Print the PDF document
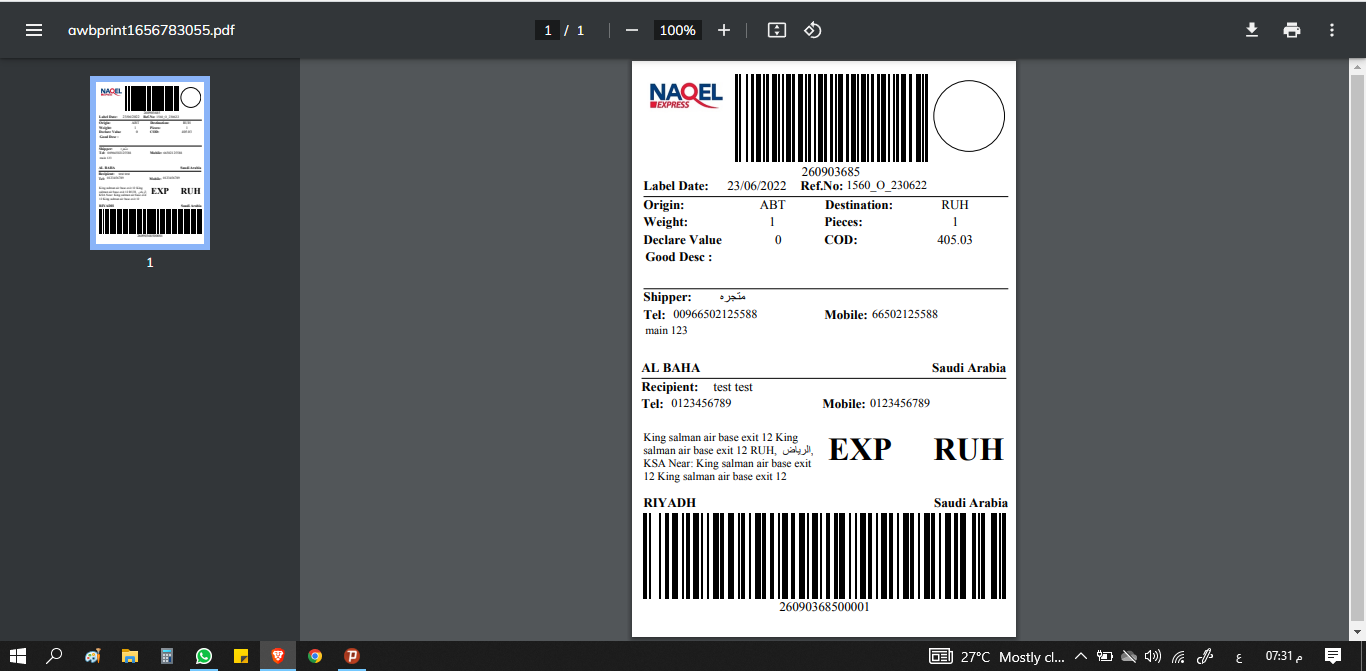Image resolution: width=1366 pixels, height=671 pixels. click(x=1292, y=30)
